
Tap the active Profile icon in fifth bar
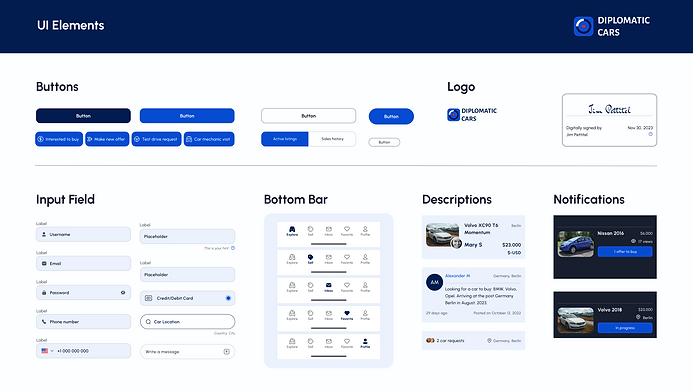coord(365,341)
